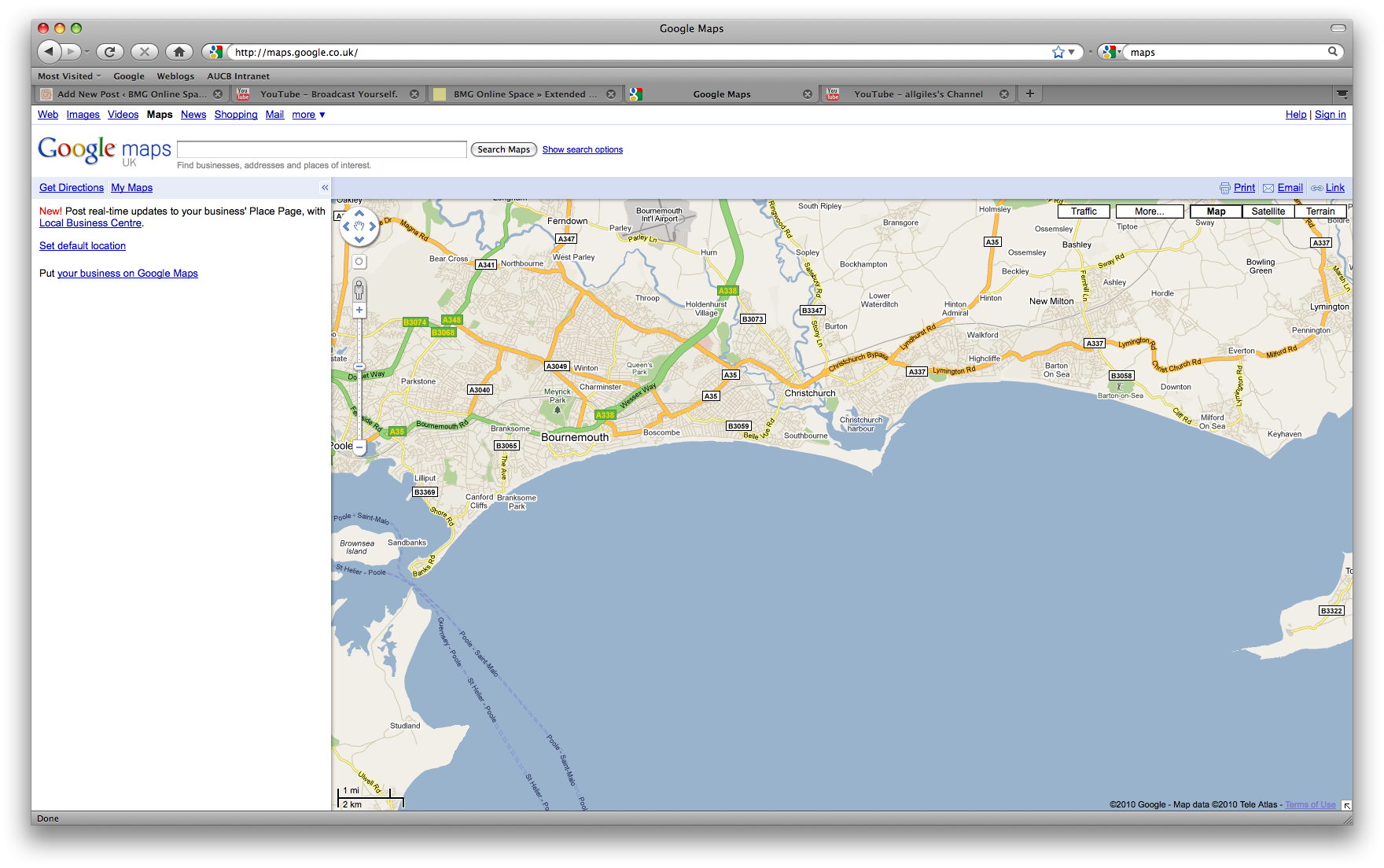Open the Terms of Use link
The image size is (1384, 868).
[1310, 804]
